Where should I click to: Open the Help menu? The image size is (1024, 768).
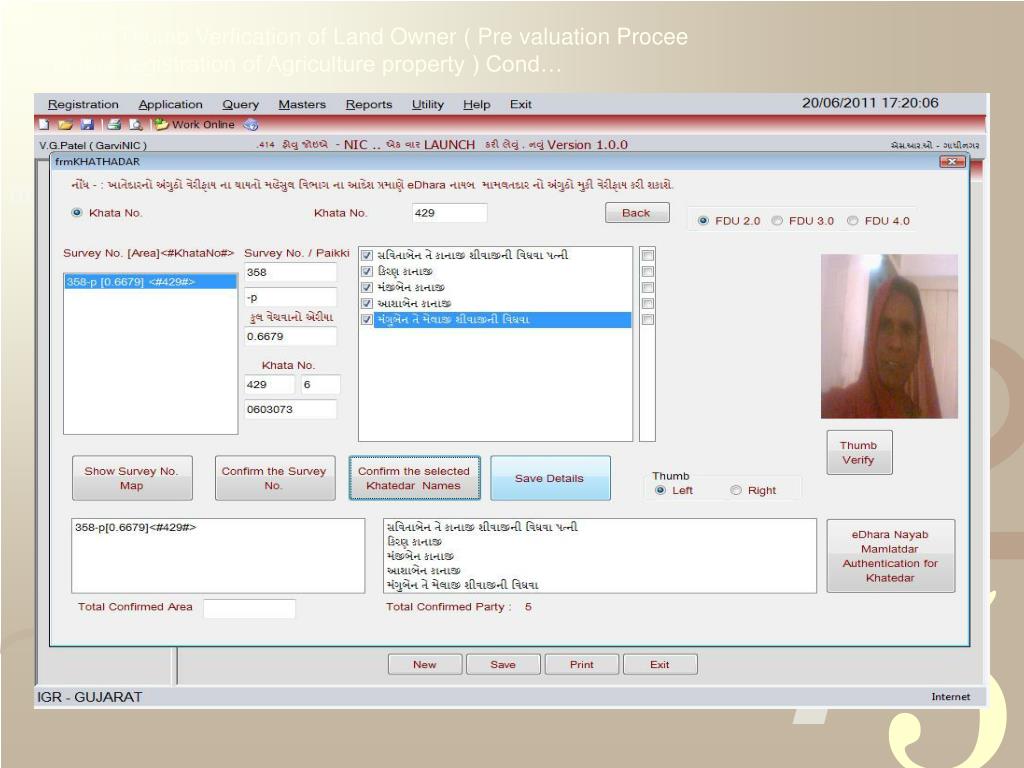coord(477,104)
